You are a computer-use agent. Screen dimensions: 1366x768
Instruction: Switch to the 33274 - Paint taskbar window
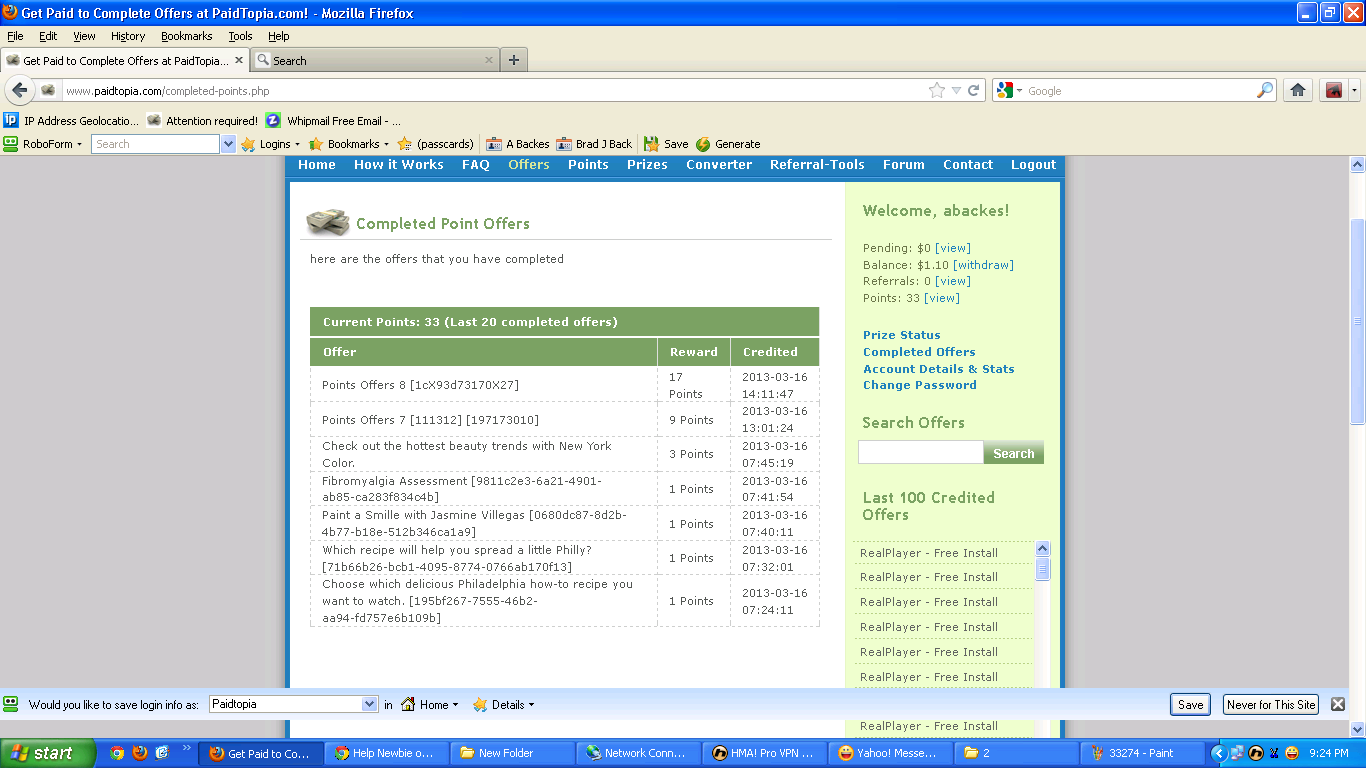click(1144, 753)
